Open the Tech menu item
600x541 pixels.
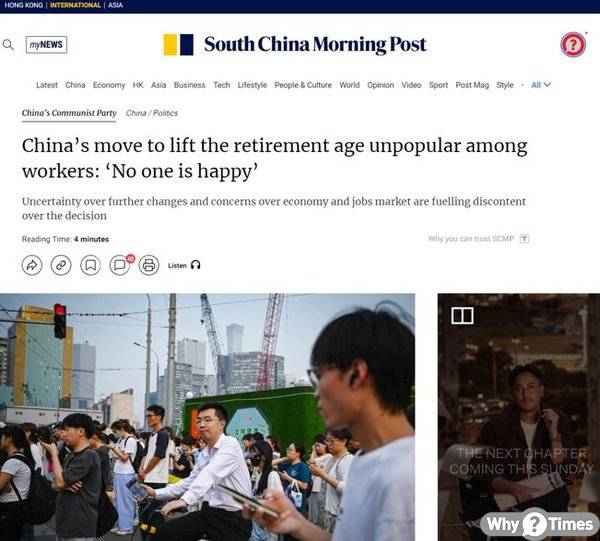click(x=222, y=85)
